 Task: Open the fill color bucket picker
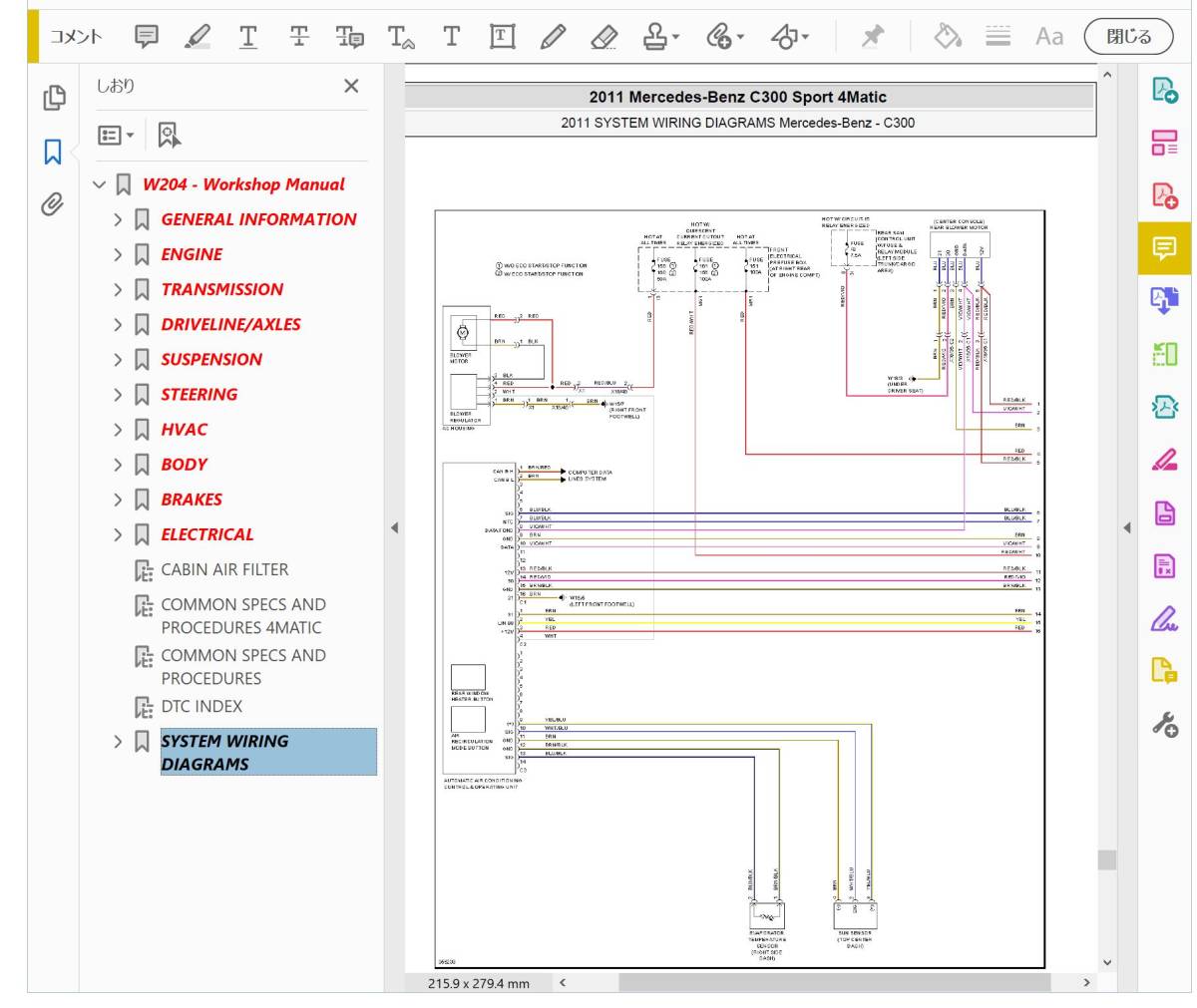(947, 37)
